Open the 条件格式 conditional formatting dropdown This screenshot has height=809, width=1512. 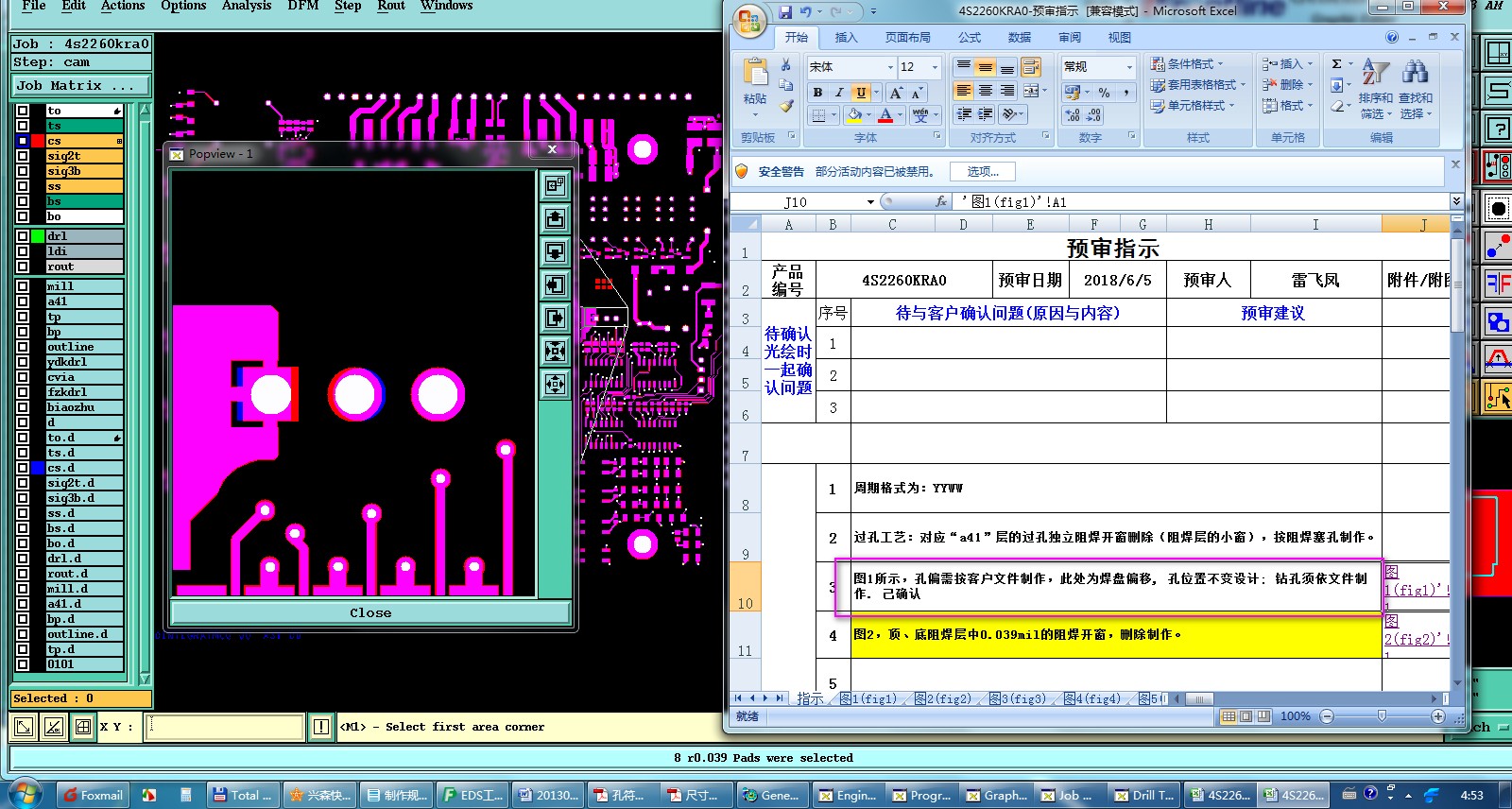(x=1187, y=63)
